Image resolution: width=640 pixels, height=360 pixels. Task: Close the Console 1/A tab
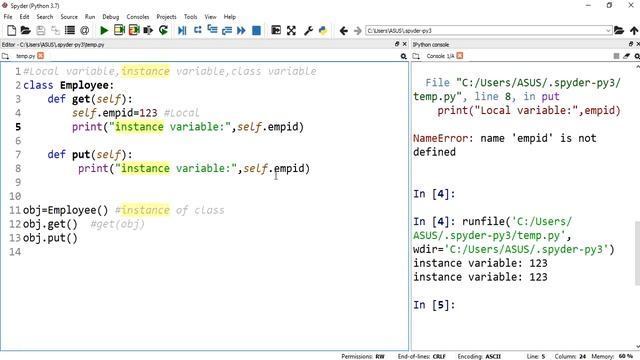[460, 56]
